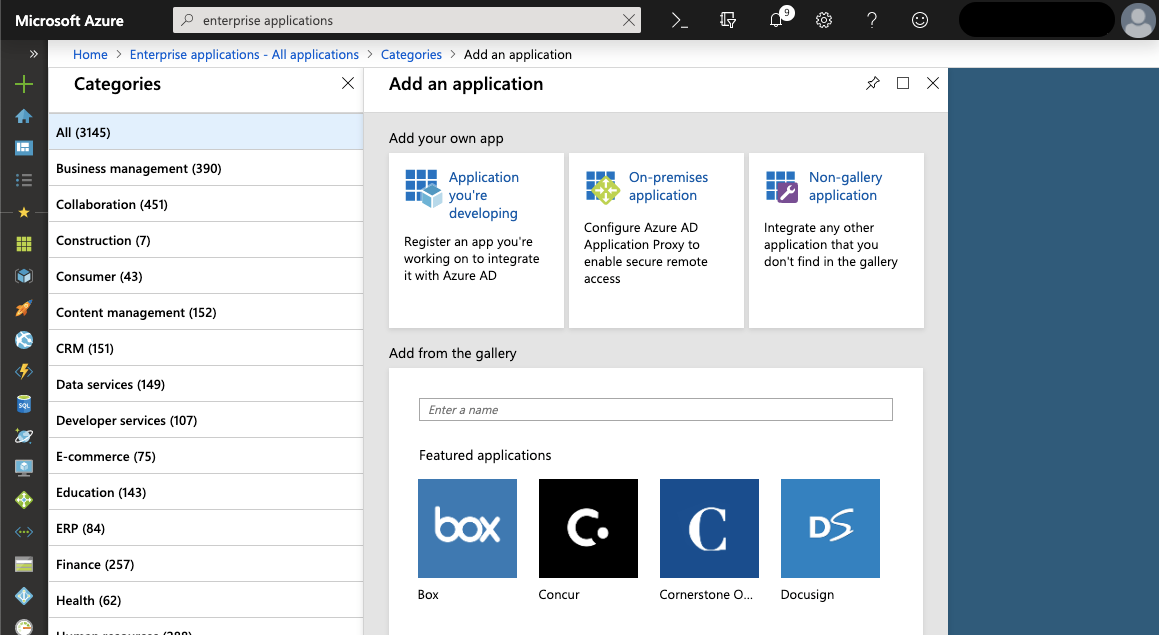The width and height of the screenshot is (1159, 635).
Task: Open Virtual machines monitor icon
Action: click(24, 468)
